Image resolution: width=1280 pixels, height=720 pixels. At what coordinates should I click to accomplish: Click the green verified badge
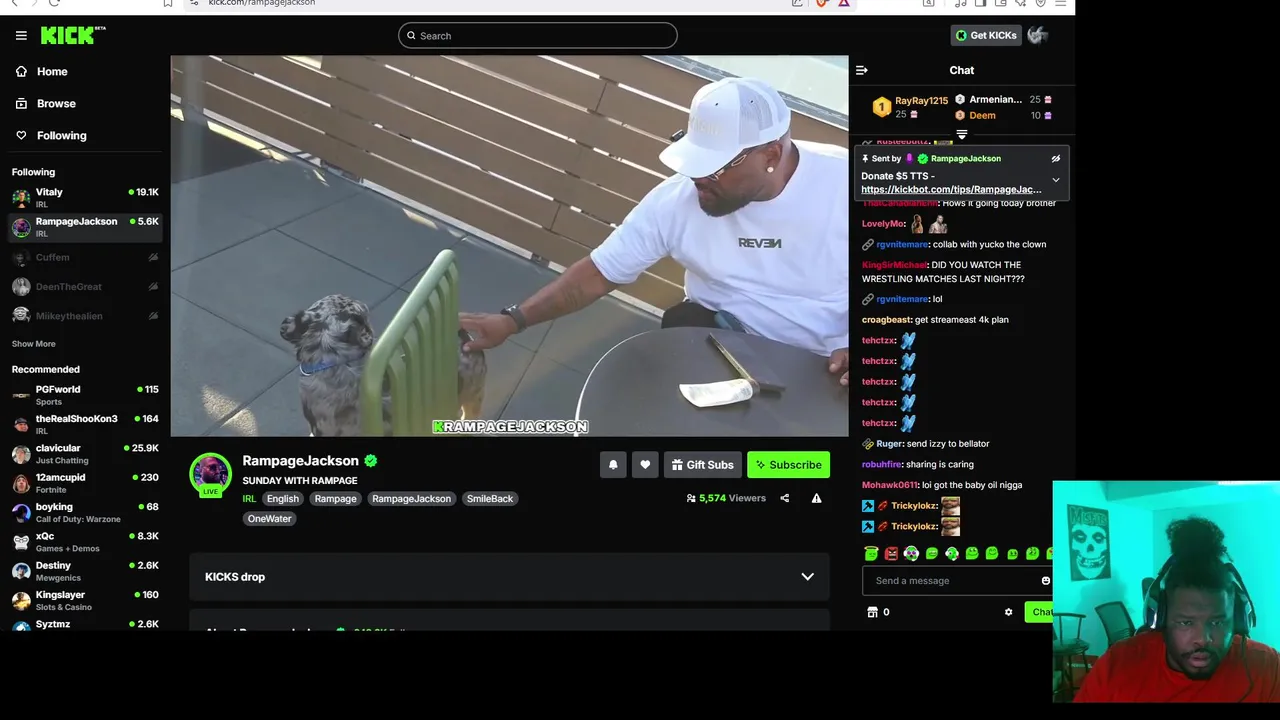(371, 461)
